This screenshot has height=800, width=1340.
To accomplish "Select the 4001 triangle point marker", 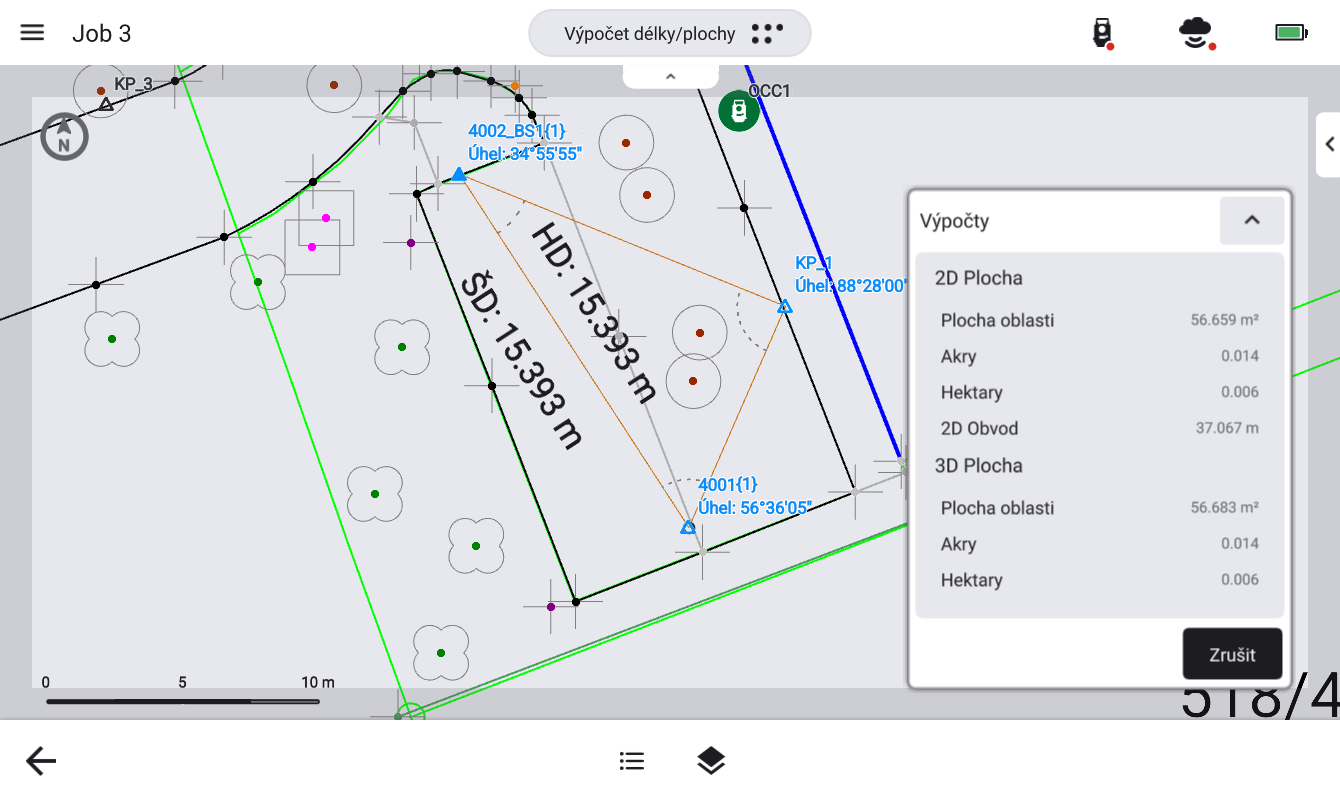I will coord(688,527).
